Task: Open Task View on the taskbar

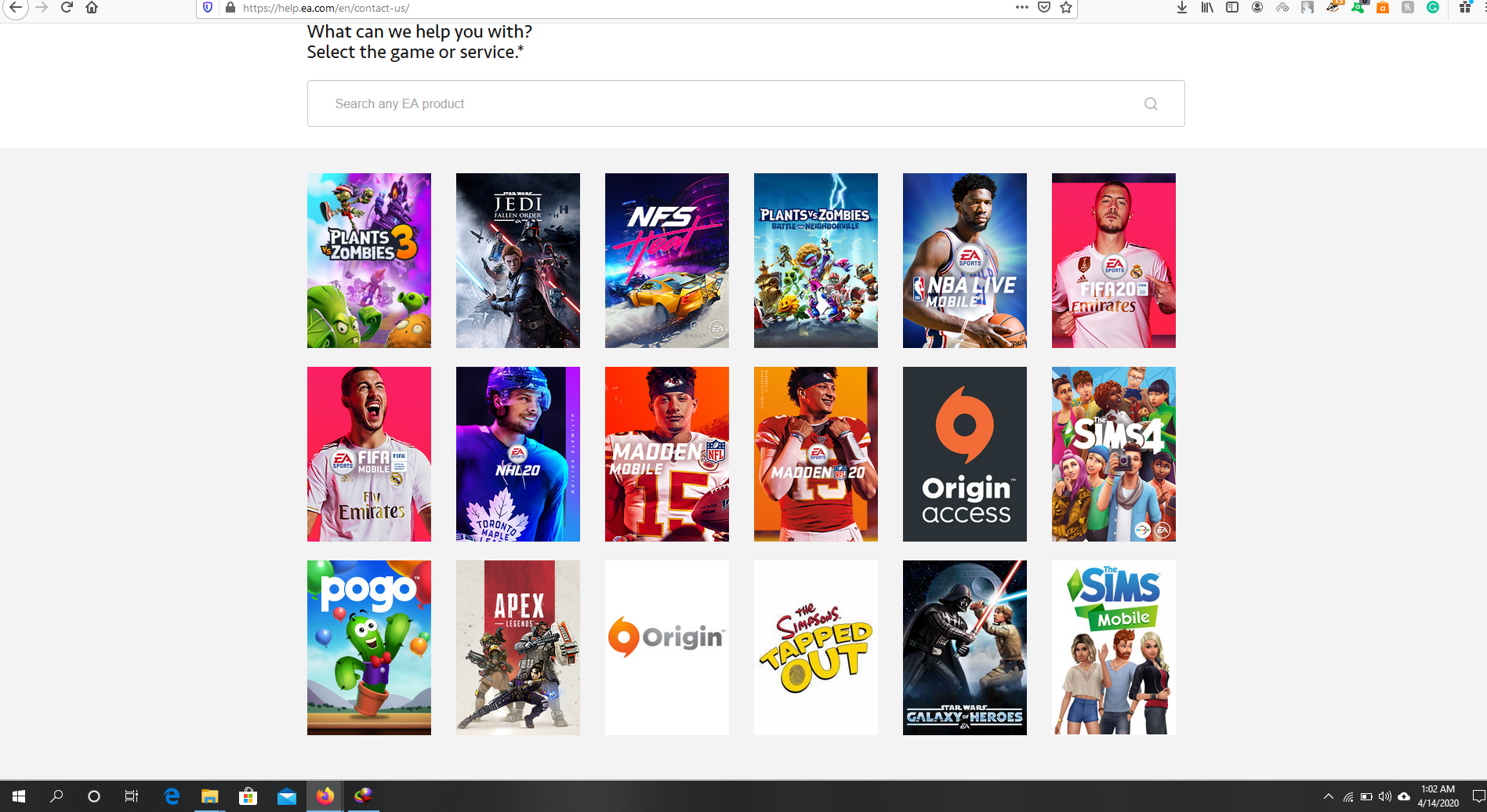Action: [x=132, y=796]
